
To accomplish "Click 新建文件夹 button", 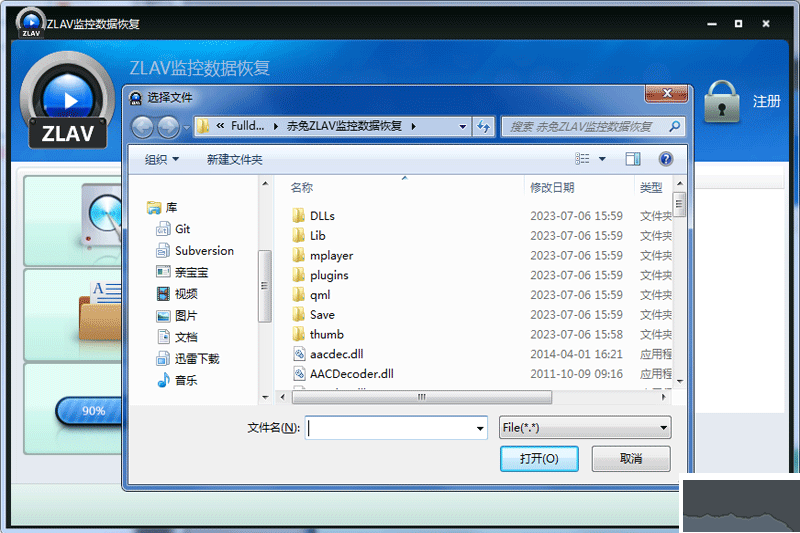I will tap(235, 160).
